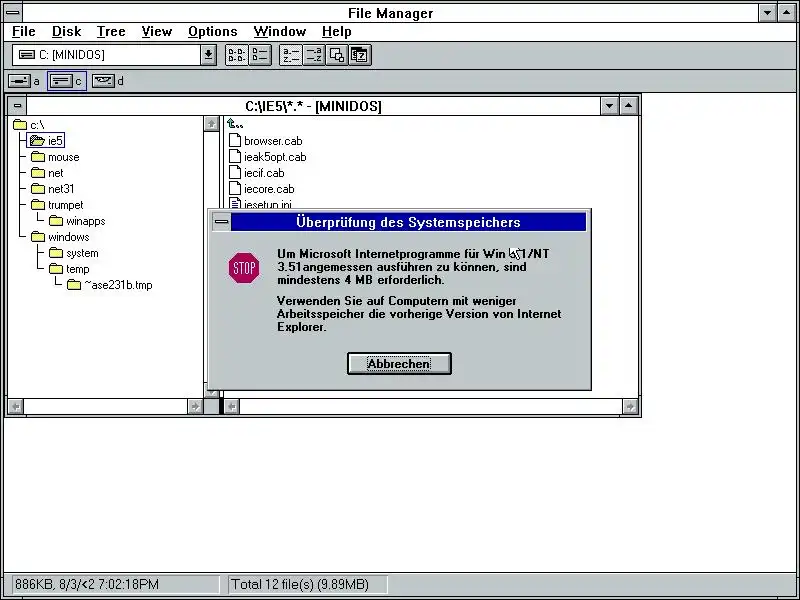Open the Help menu

pyautogui.click(x=337, y=32)
